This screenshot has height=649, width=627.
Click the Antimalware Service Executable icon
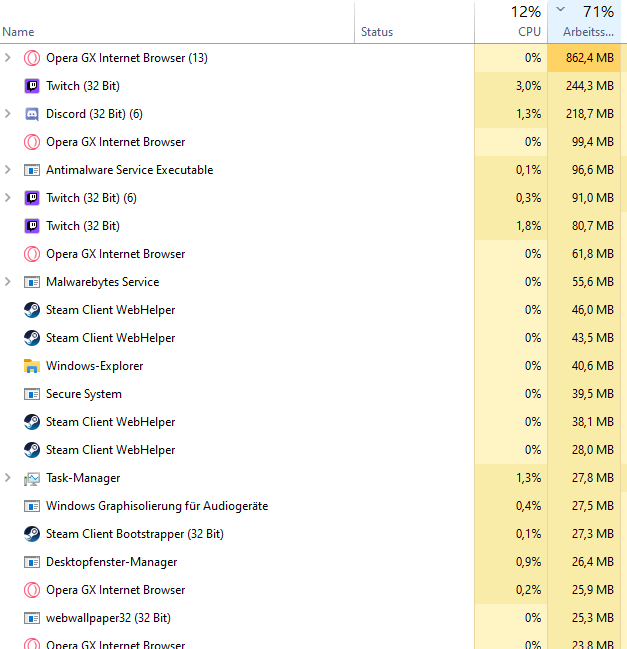point(32,170)
